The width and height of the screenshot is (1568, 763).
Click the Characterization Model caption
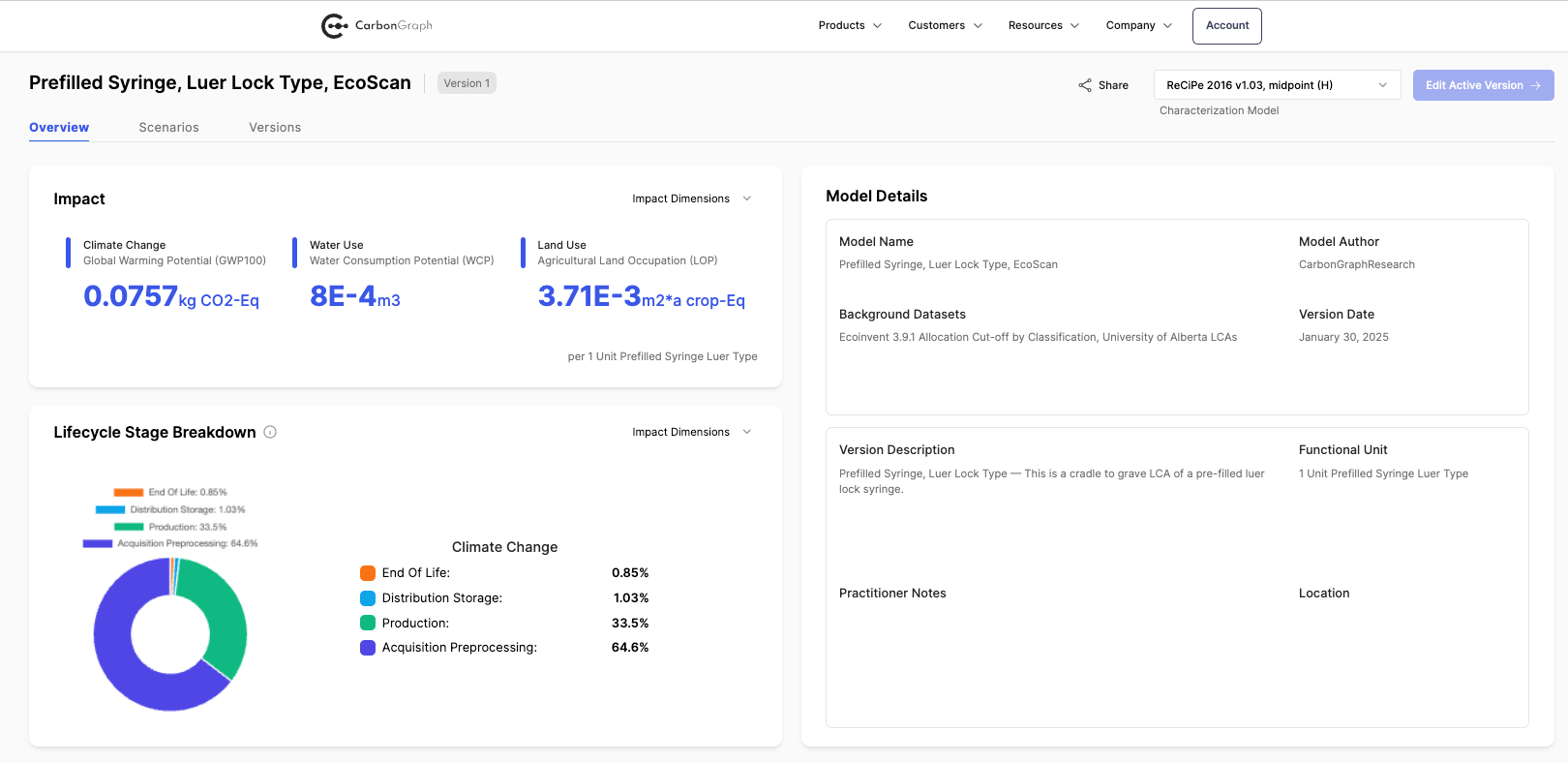click(1219, 110)
